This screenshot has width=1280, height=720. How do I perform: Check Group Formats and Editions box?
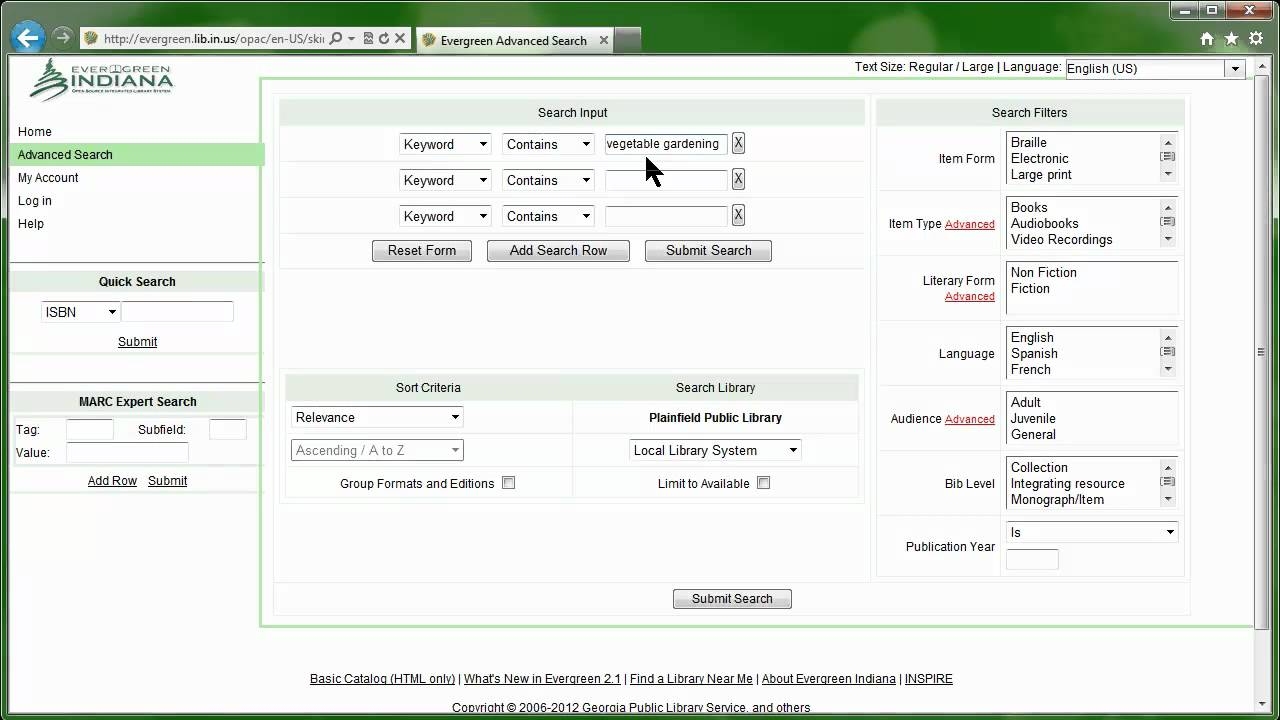click(x=508, y=483)
